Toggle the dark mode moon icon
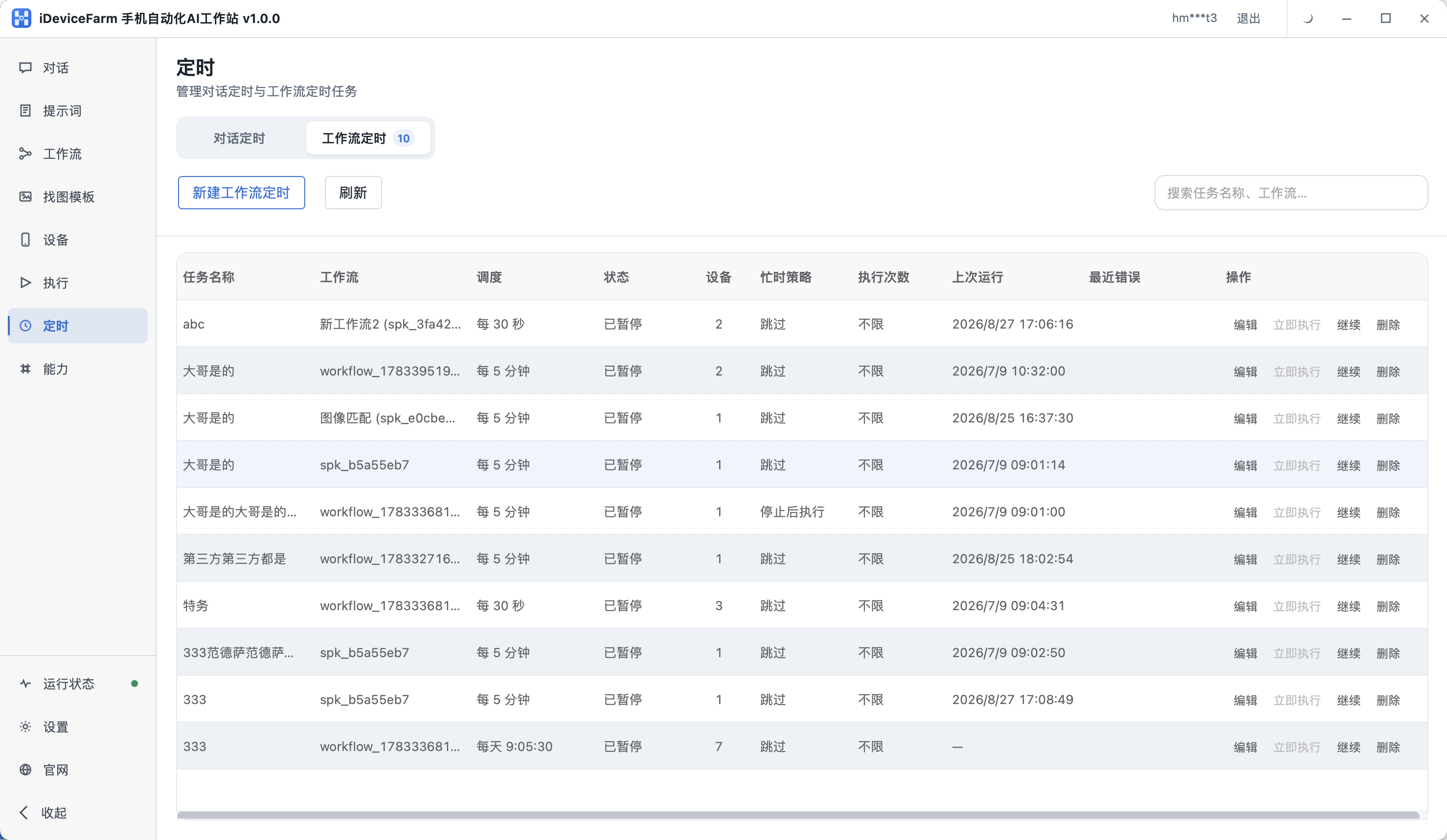The image size is (1447, 840). (1308, 19)
